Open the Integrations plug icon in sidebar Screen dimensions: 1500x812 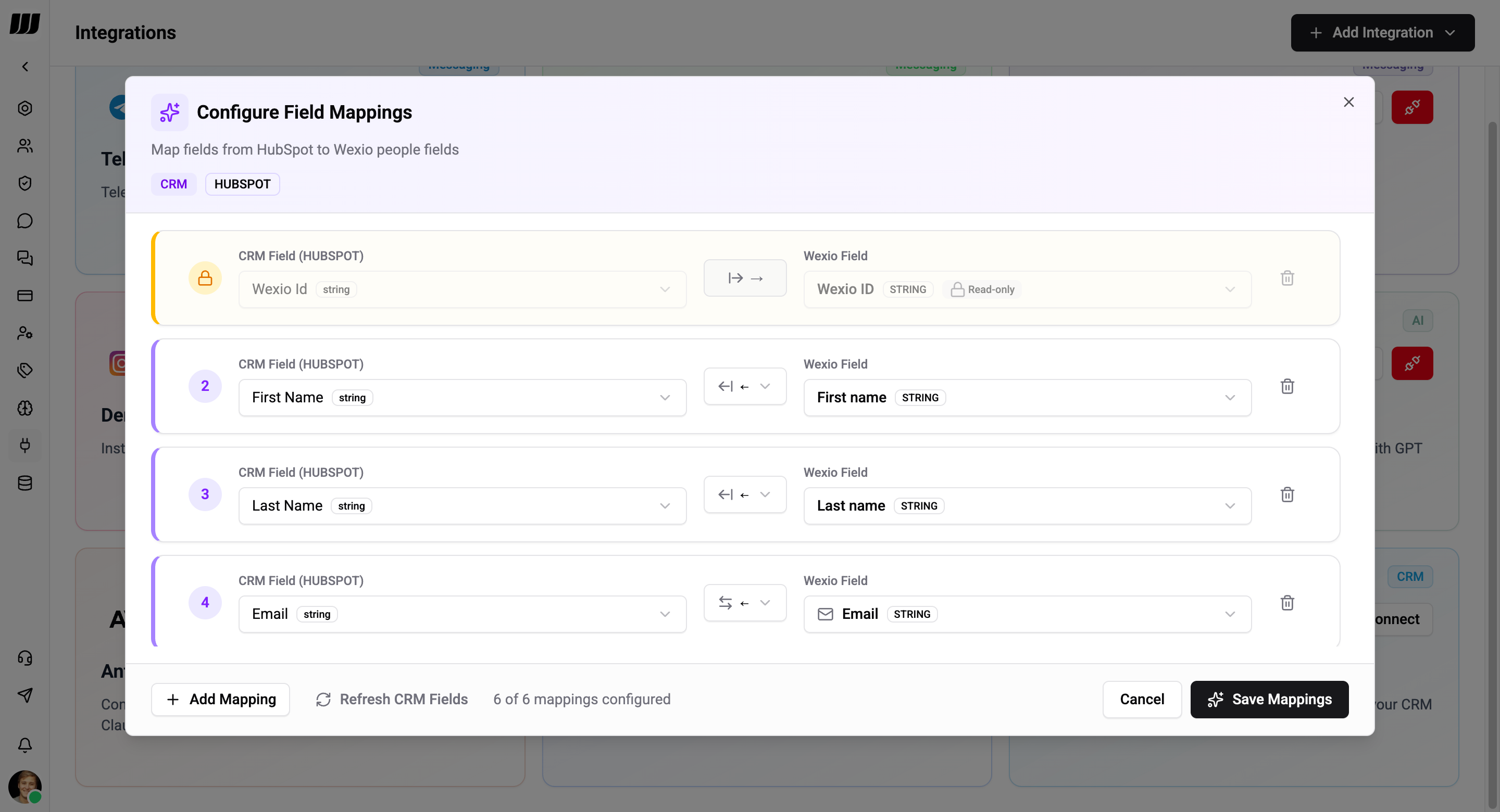coord(25,445)
